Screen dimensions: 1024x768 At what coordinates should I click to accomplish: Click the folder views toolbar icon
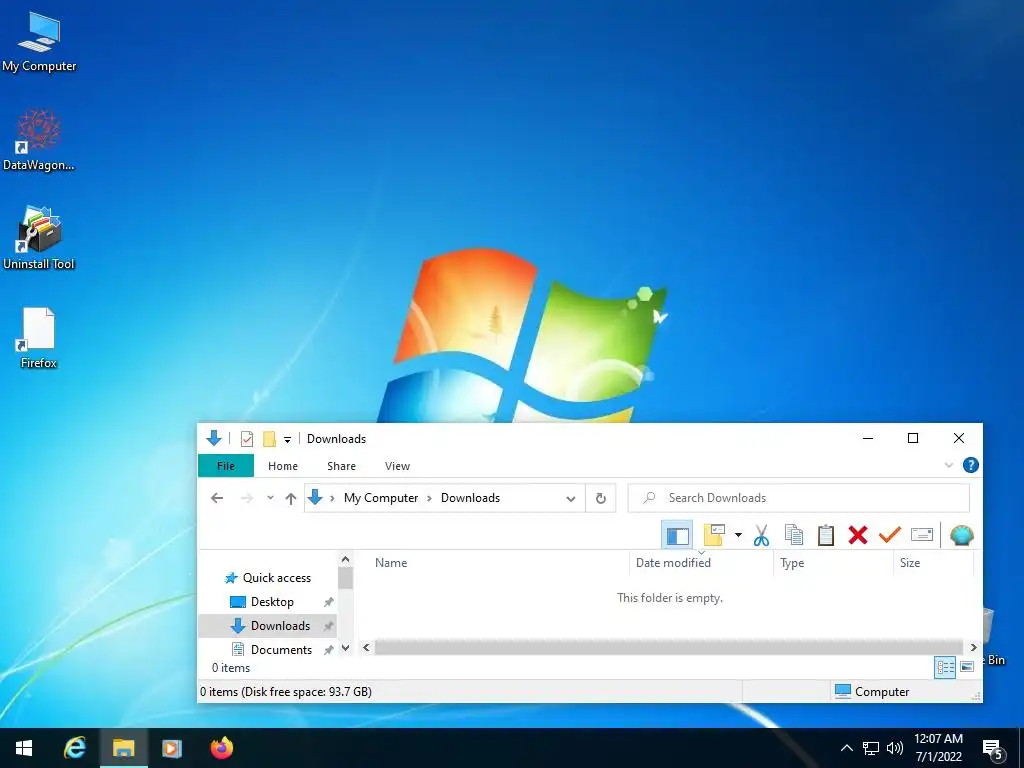[713, 535]
